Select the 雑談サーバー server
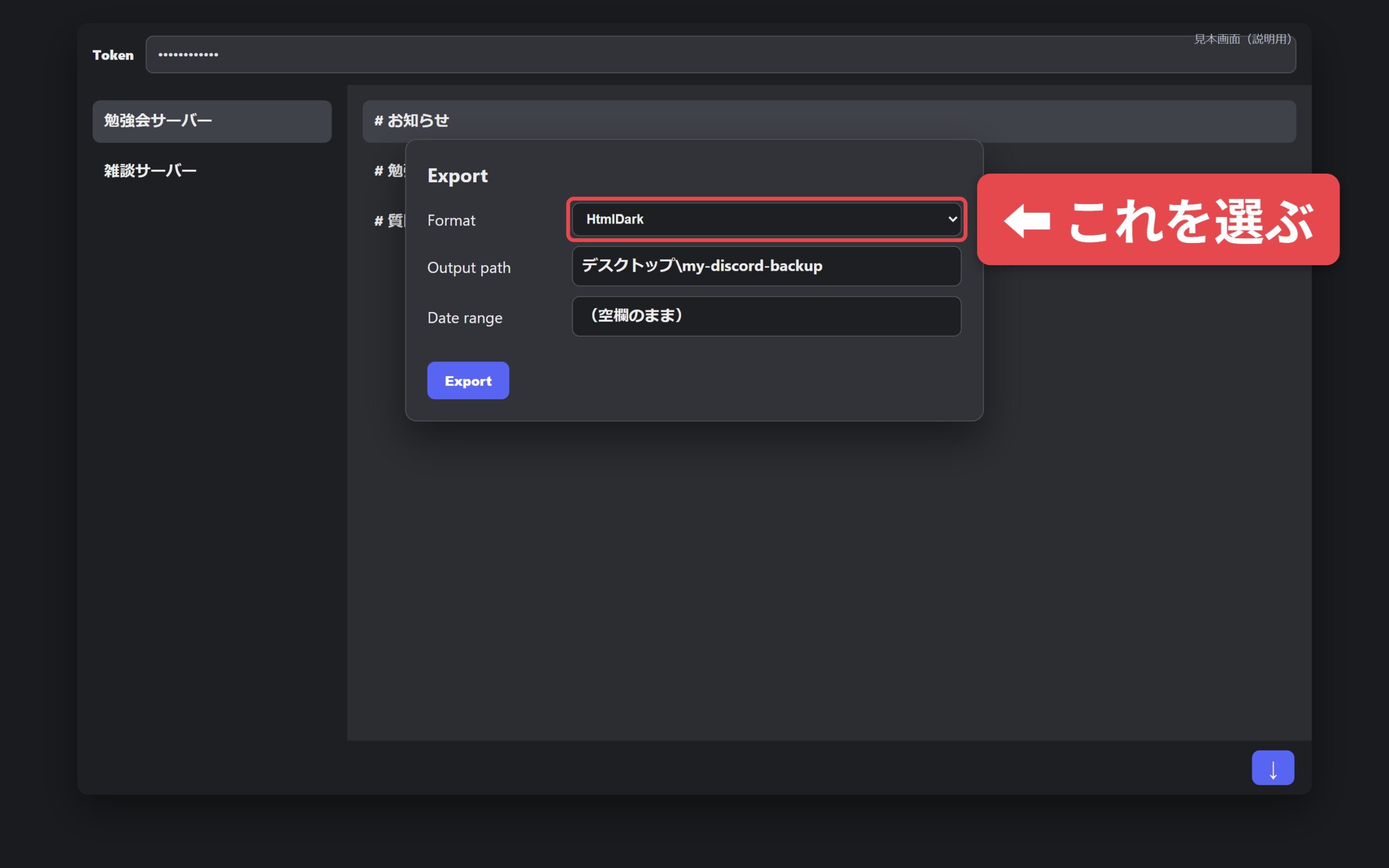 tap(212, 171)
